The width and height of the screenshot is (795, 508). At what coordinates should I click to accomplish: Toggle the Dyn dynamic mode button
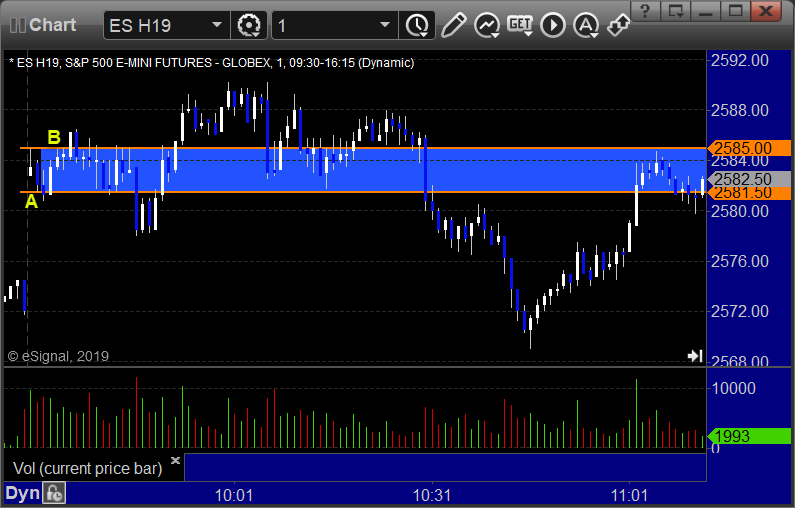point(22,493)
